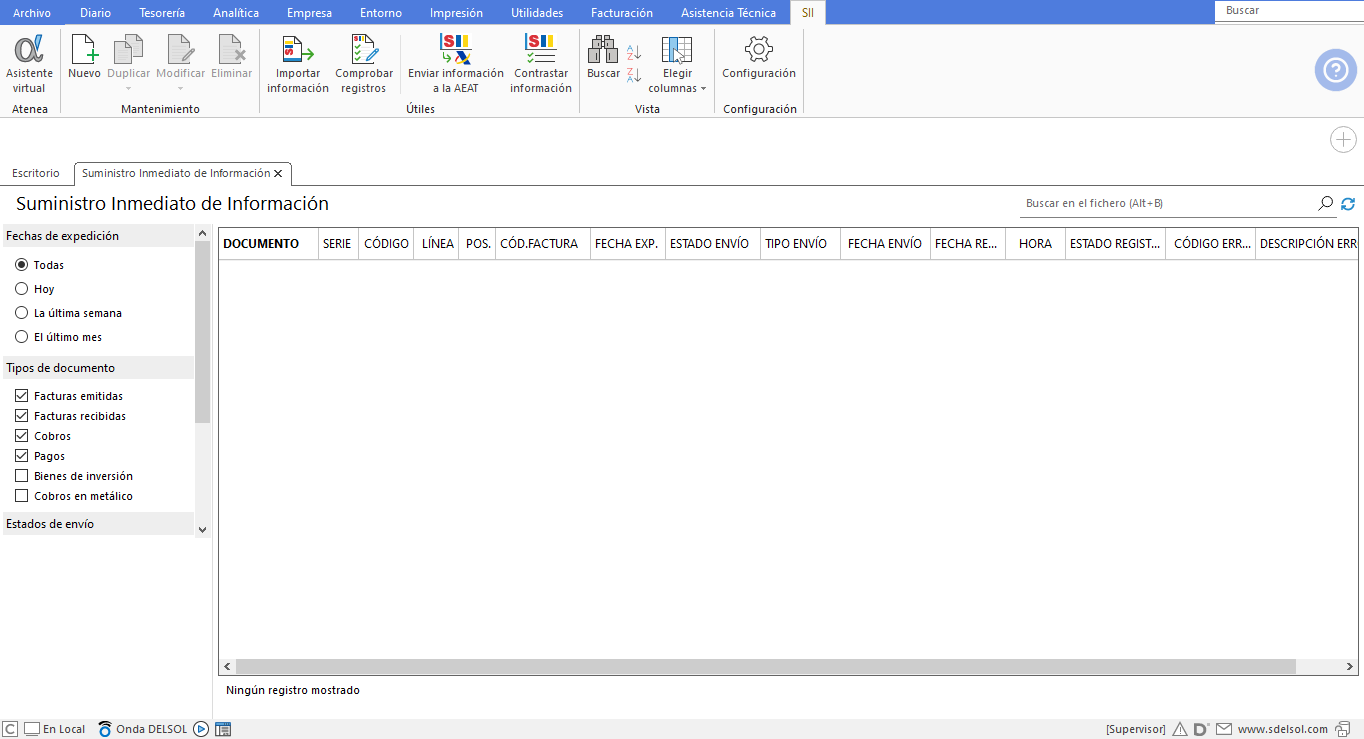The width and height of the screenshot is (1364, 739).
Task: Click the filter panel vertical scrollbar thumb
Action: (x=203, y=332)
